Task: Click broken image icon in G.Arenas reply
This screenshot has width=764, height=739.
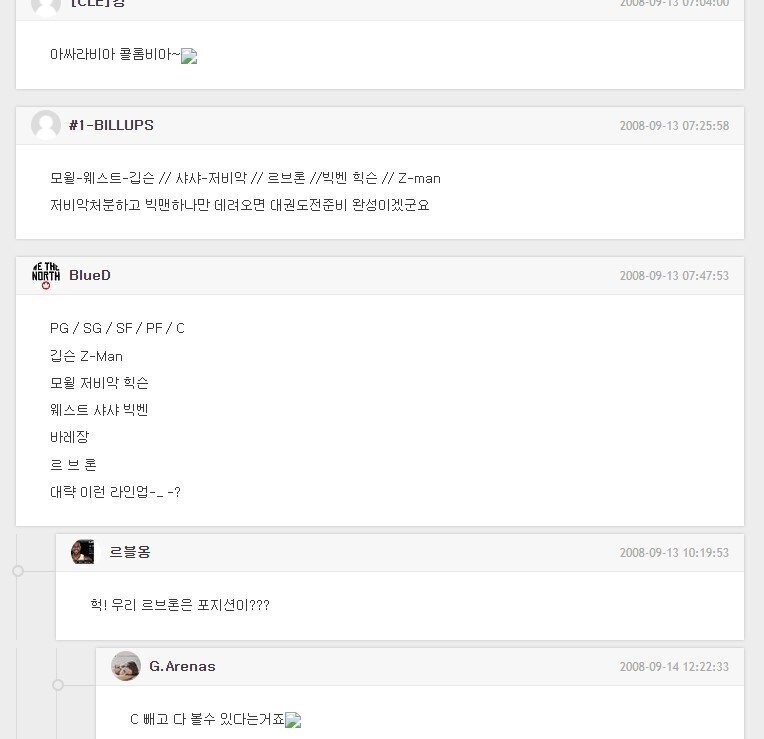Action: coord(294,720)
